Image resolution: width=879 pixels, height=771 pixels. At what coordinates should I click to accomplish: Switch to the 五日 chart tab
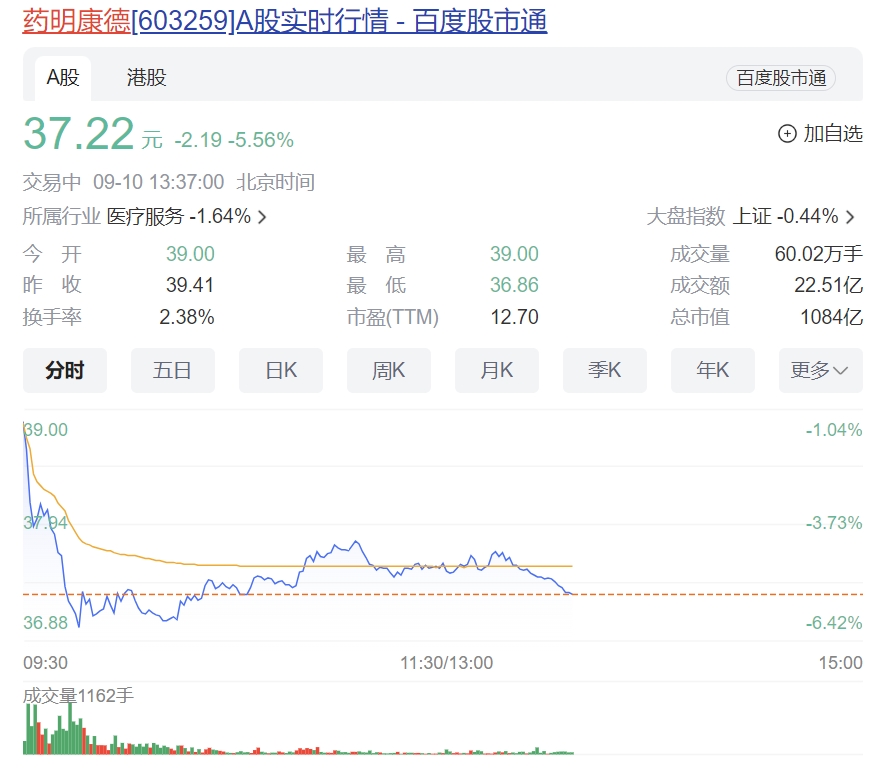[173, 370]
